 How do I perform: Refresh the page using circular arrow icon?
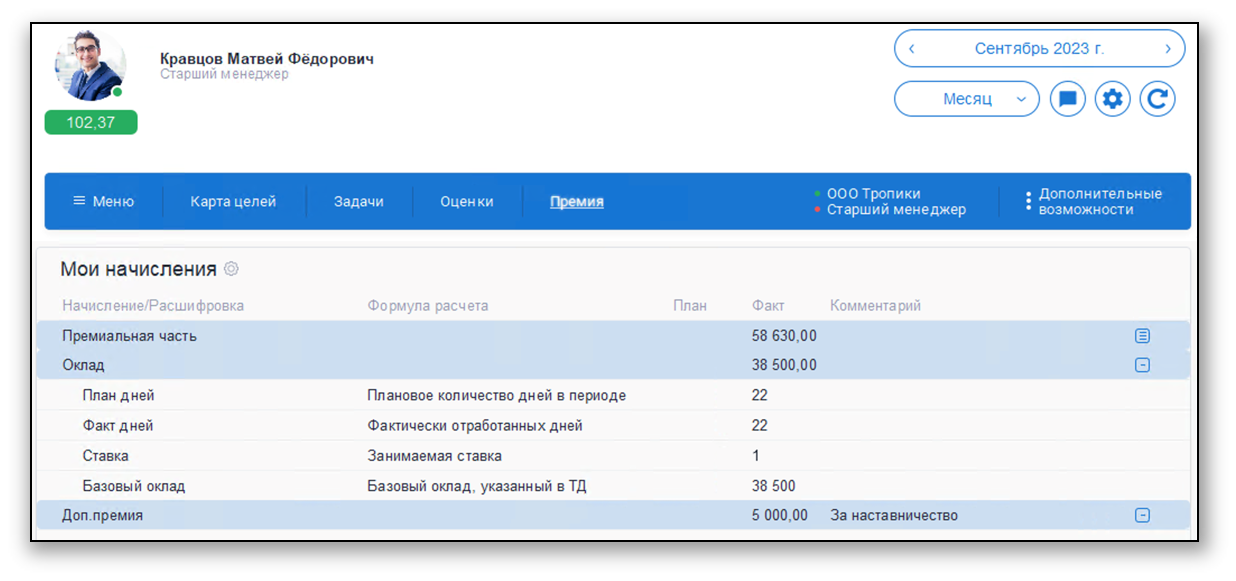(1157, 98)
